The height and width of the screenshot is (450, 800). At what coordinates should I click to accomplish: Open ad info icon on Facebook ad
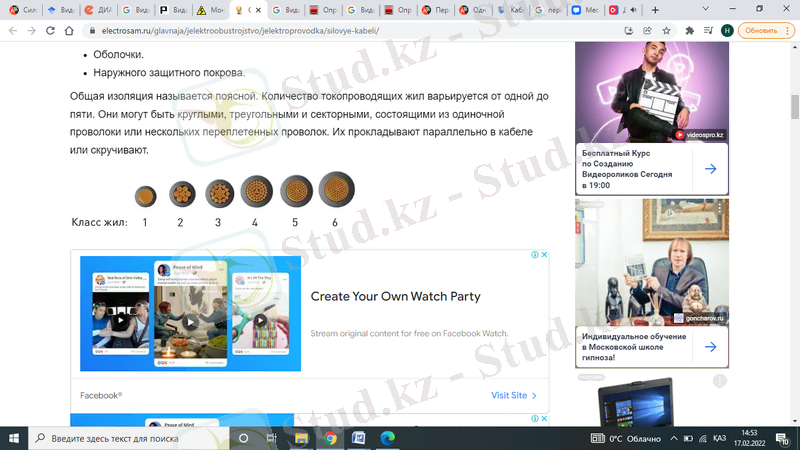(x=535, y=255)
